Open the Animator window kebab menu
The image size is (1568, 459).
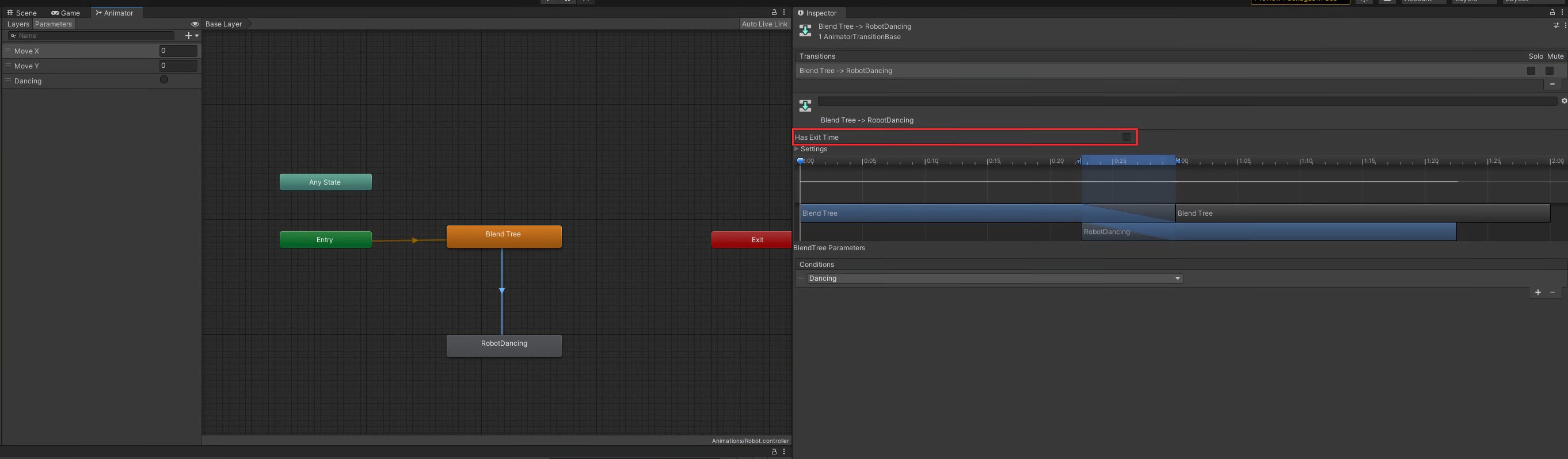coord(784,12)
